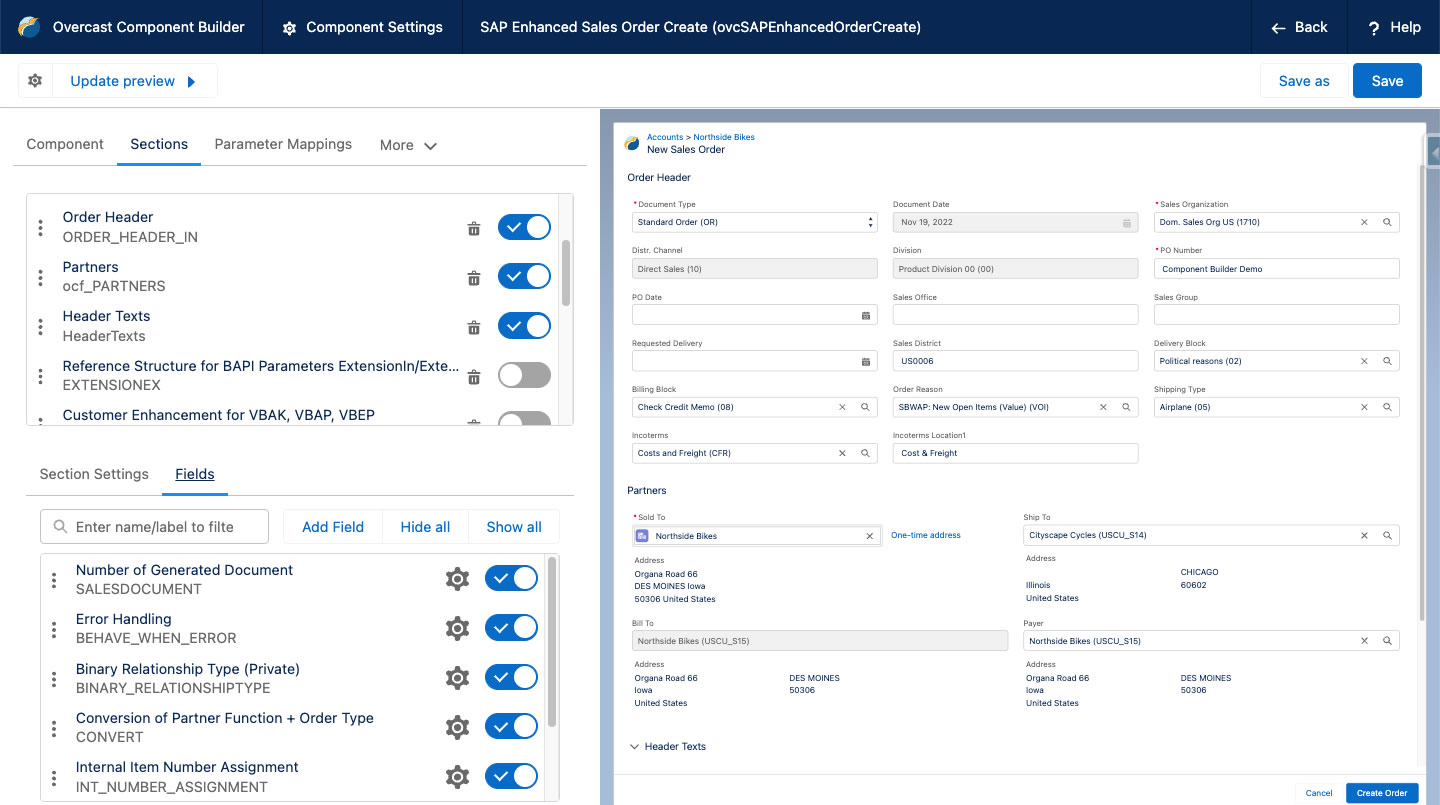This screenshot has height=805, width=1440.
Task: Clear the Billing Block value
Action: click(x=842, y=407)
